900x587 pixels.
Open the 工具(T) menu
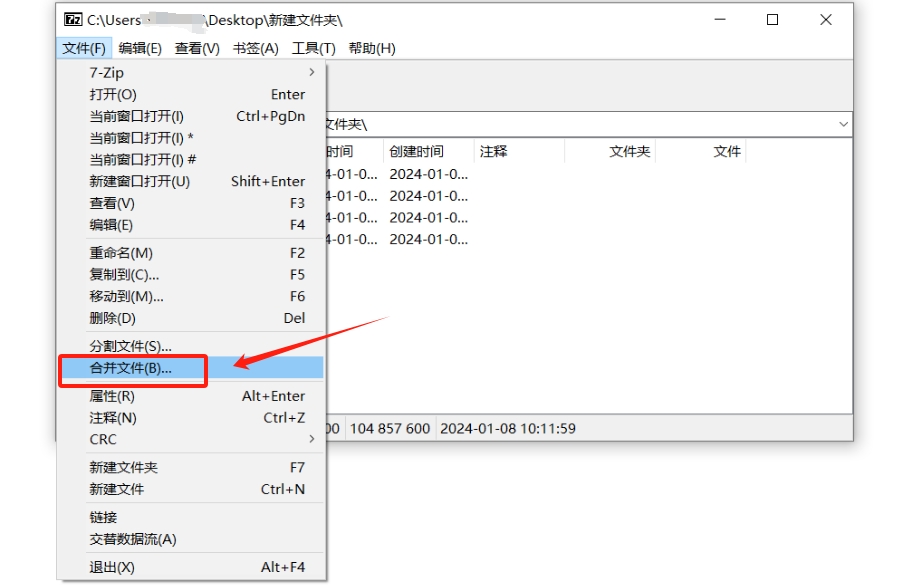pyautogui.click(x=313, y=47)
